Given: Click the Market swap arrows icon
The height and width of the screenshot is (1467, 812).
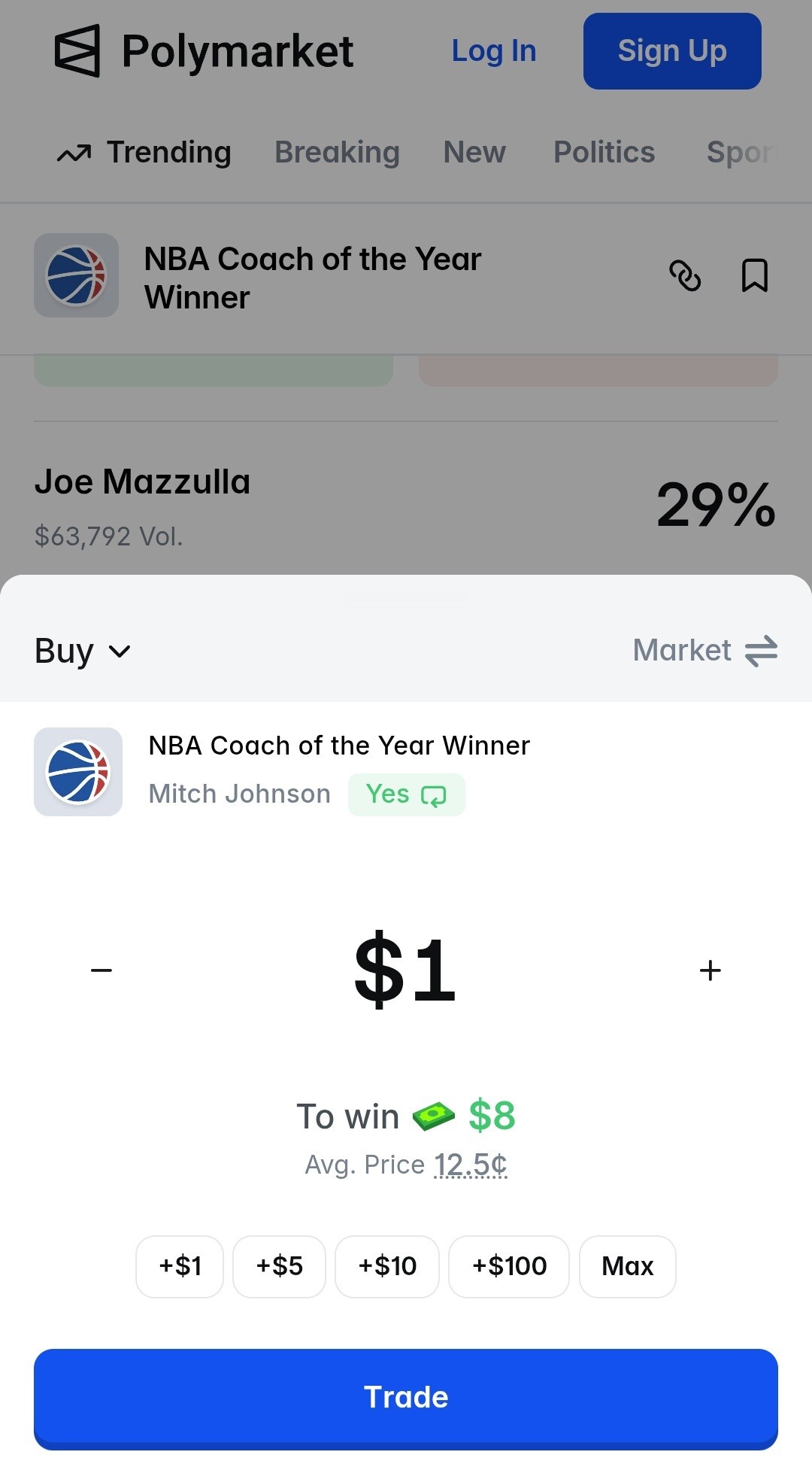Looking at the screenshot, I should [761, 651].
